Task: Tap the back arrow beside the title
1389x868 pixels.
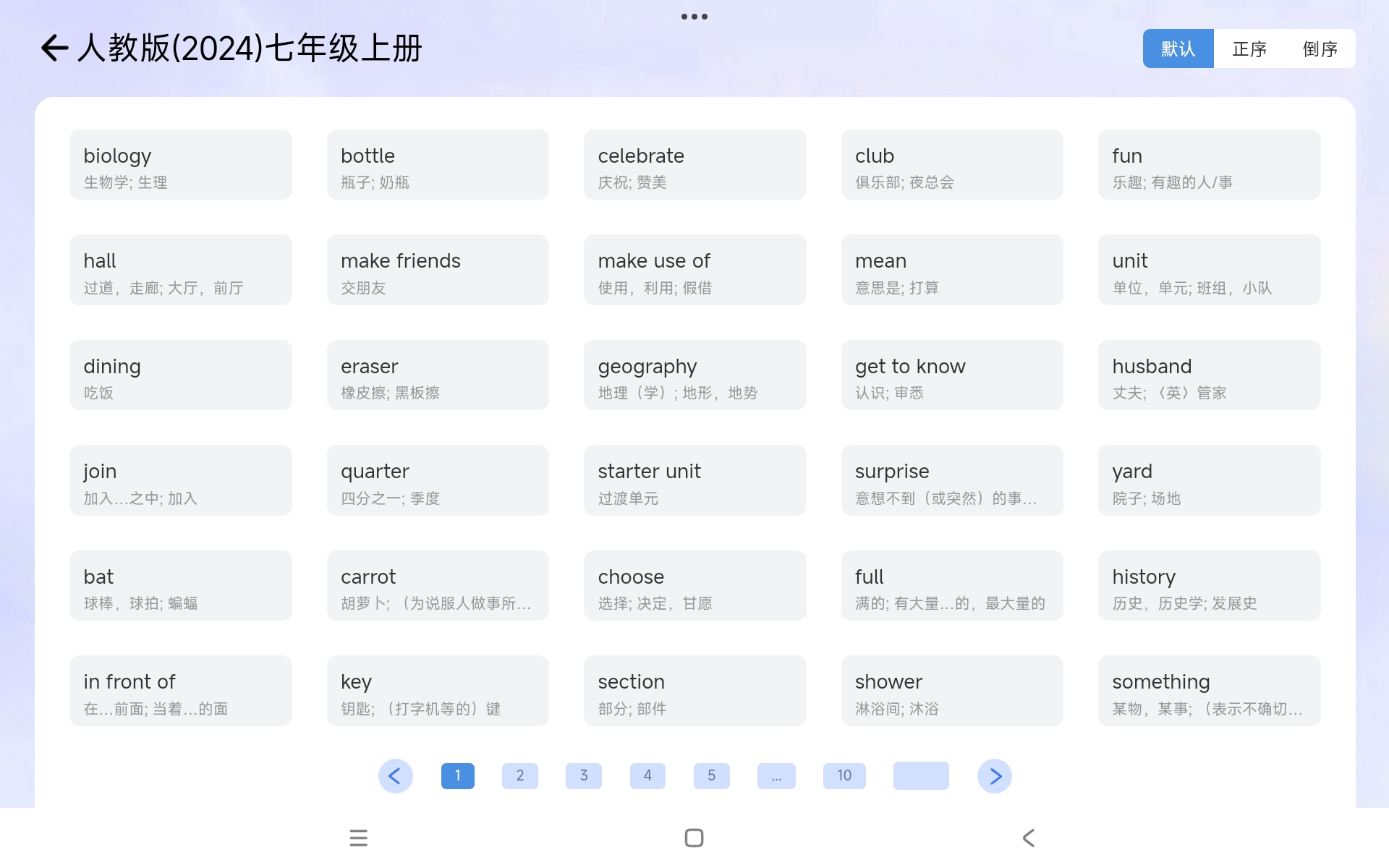Action: click(x=54, y=48)
